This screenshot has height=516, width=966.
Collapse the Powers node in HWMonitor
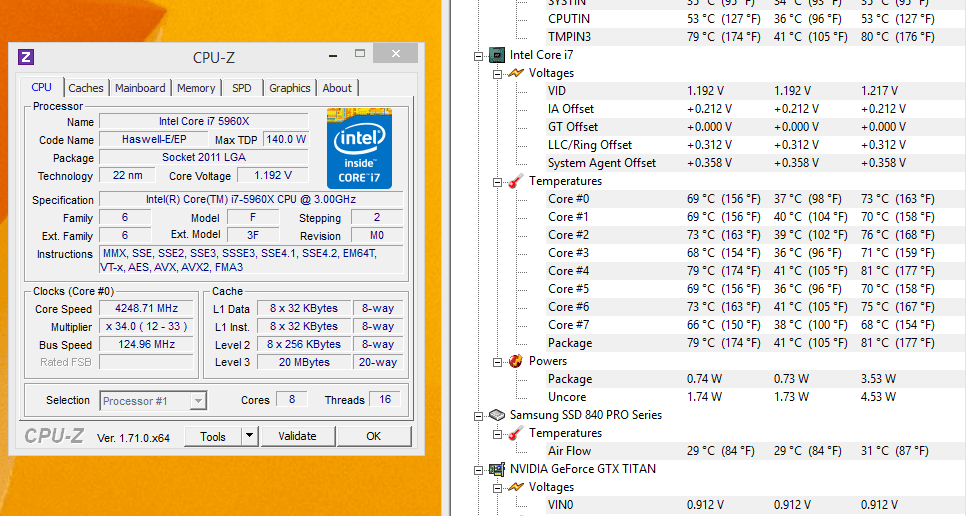497,362
